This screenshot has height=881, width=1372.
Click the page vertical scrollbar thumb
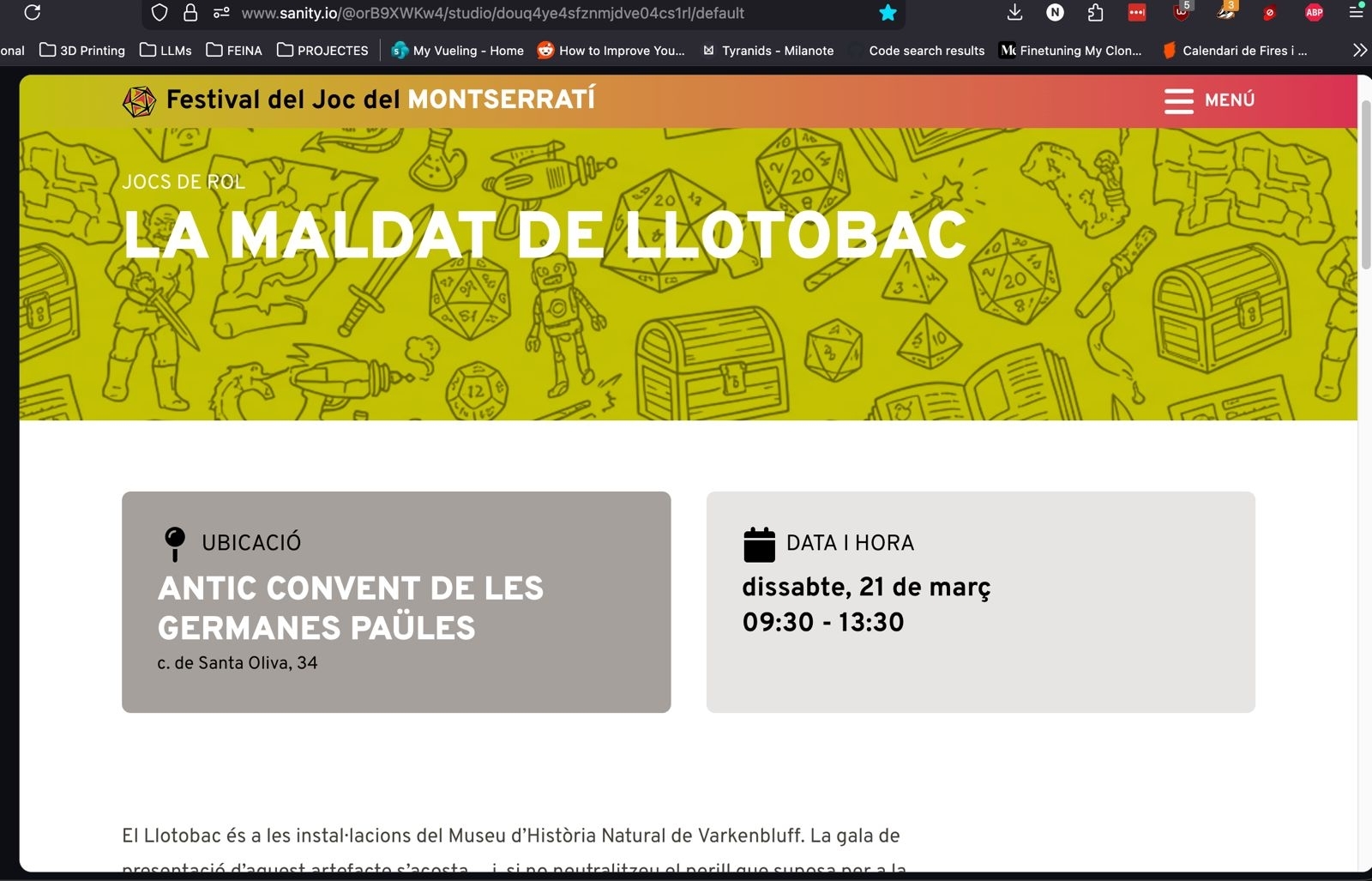point(1364,184)
